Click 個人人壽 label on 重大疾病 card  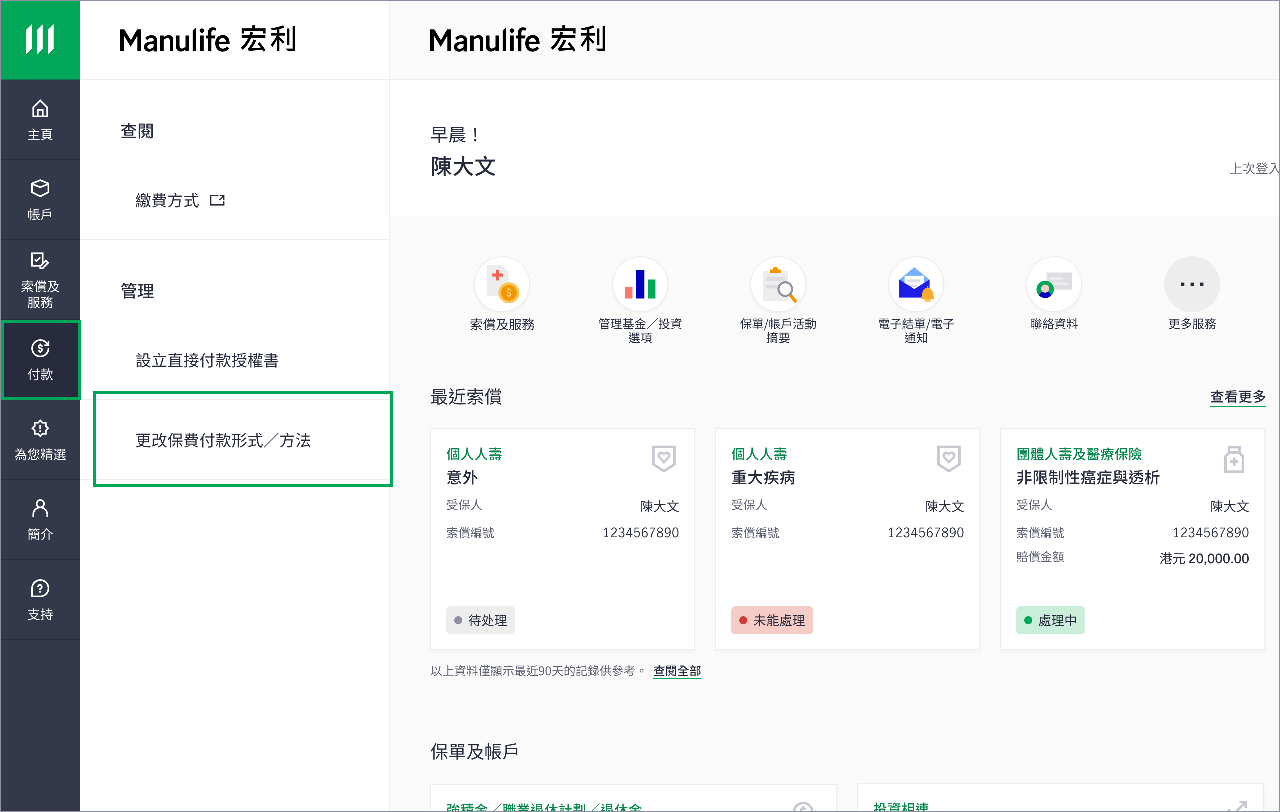pyautogui.click(x=759, y=454)
